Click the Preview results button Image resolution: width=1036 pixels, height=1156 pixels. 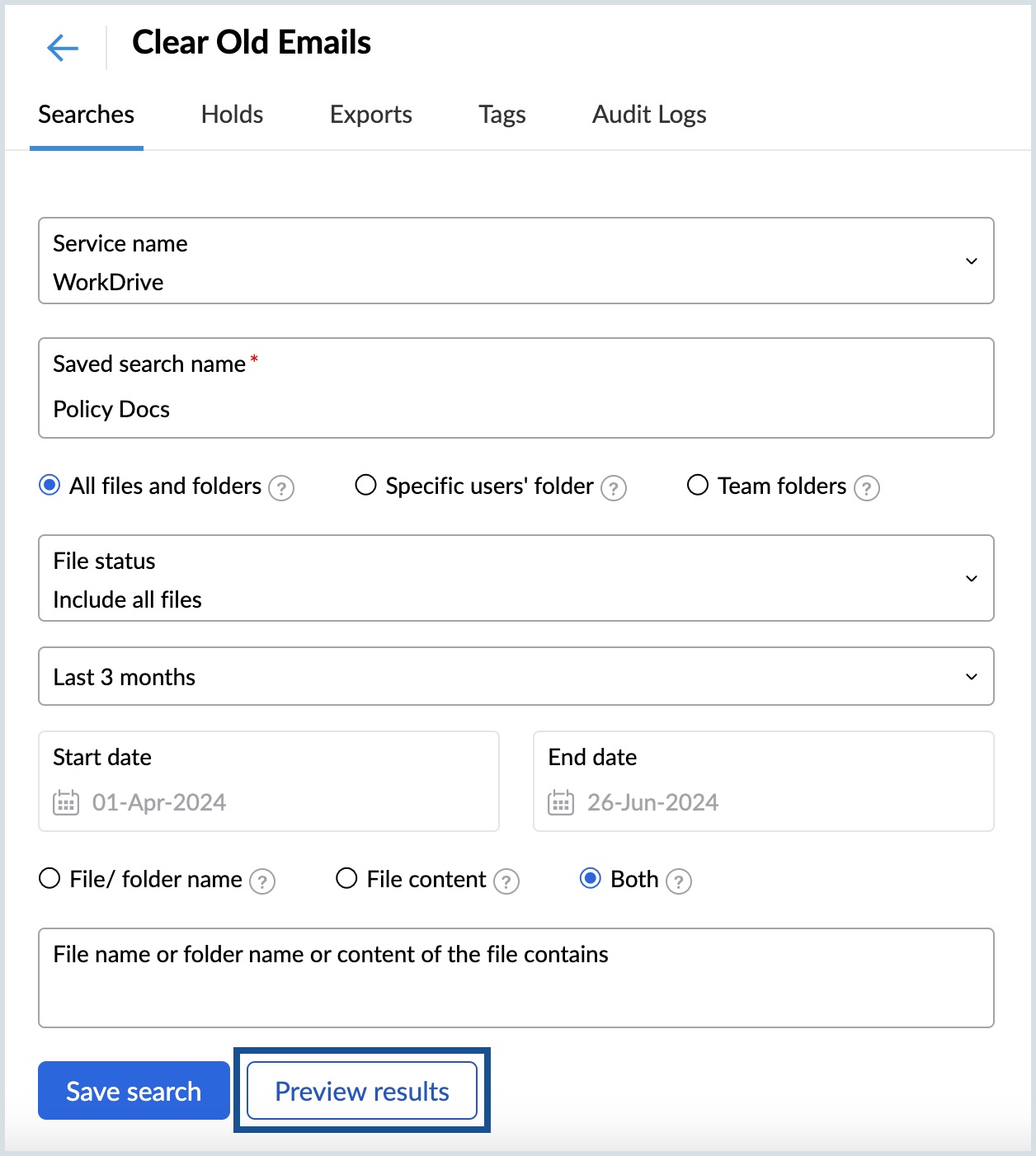[x=362, y=1090]
